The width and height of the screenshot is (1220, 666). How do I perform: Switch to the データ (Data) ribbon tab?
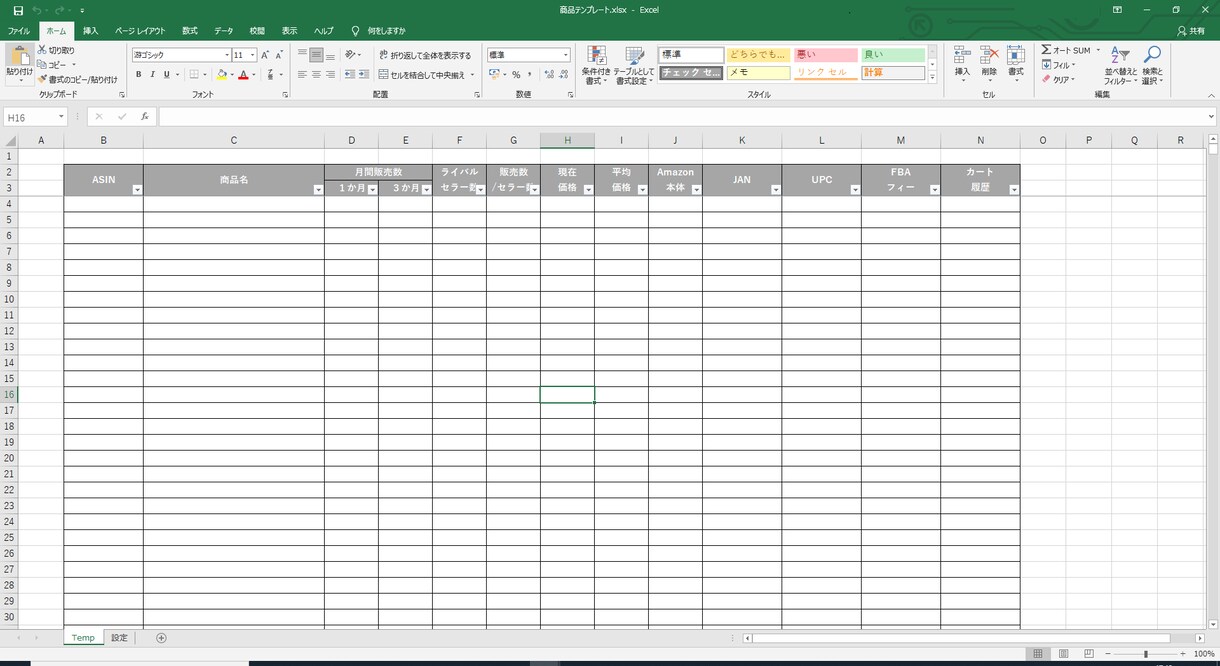(223, 31)
